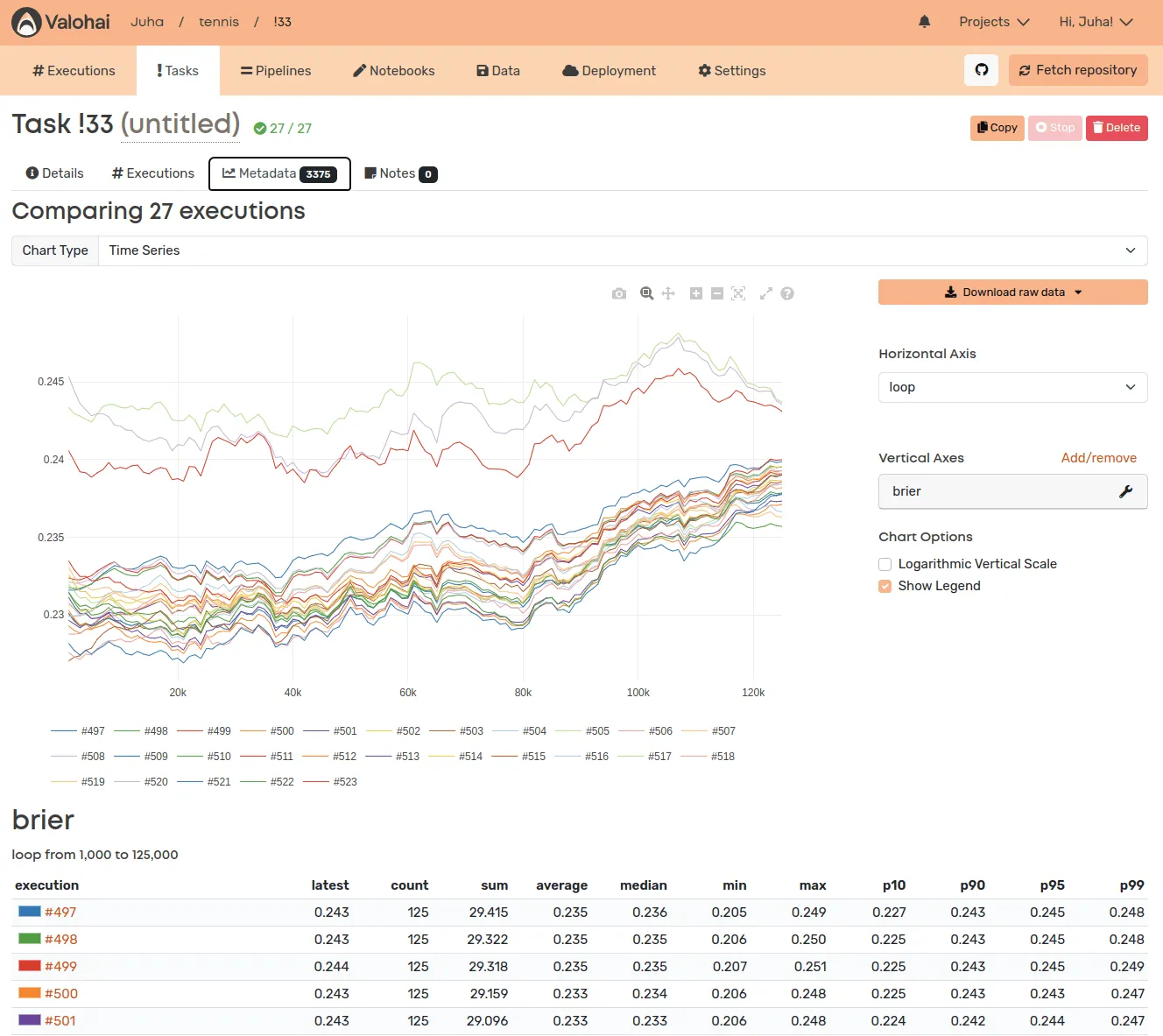The width and height of the screenshot is (1163, 1036).
Task: Uncheck the Show Legend checkbox
Action: click(885, 587)
